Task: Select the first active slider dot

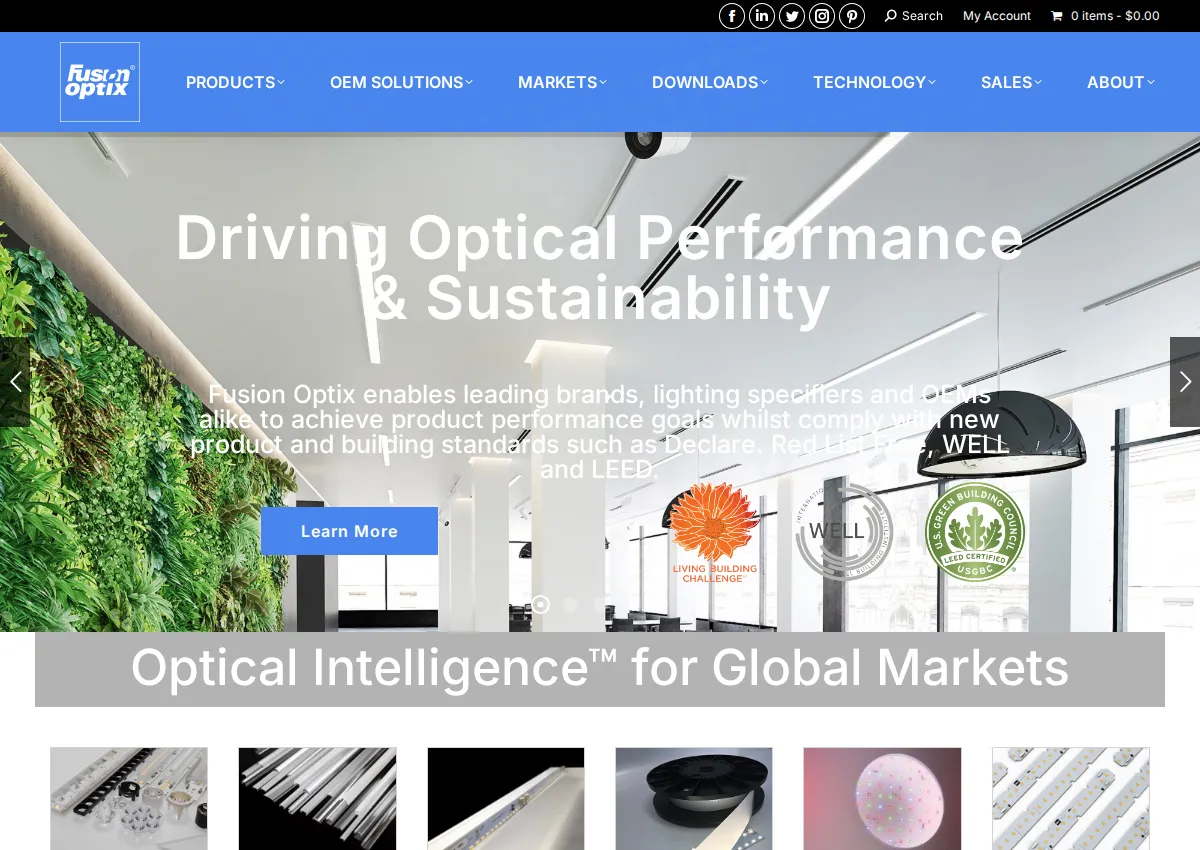Action: [x=540, y=604]
